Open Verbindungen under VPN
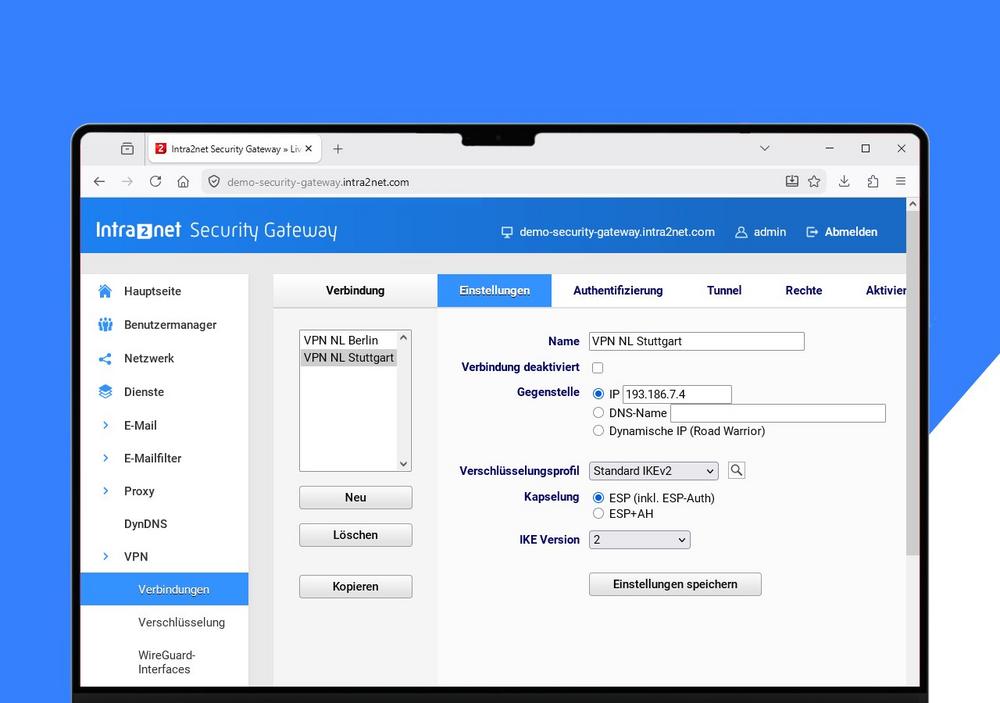This screenshot has height=703, width=1000. (164, 589)
